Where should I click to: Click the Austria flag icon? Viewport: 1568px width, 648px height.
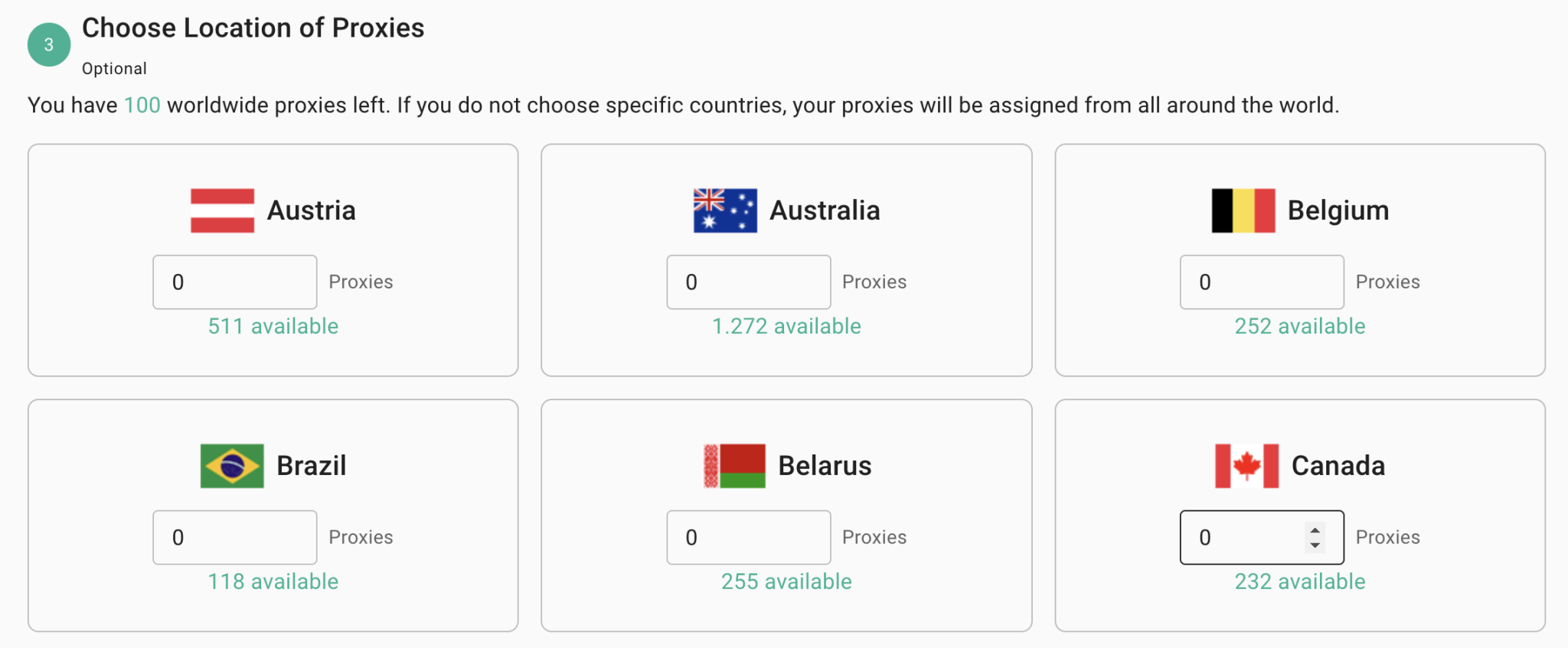coord(222,210)
